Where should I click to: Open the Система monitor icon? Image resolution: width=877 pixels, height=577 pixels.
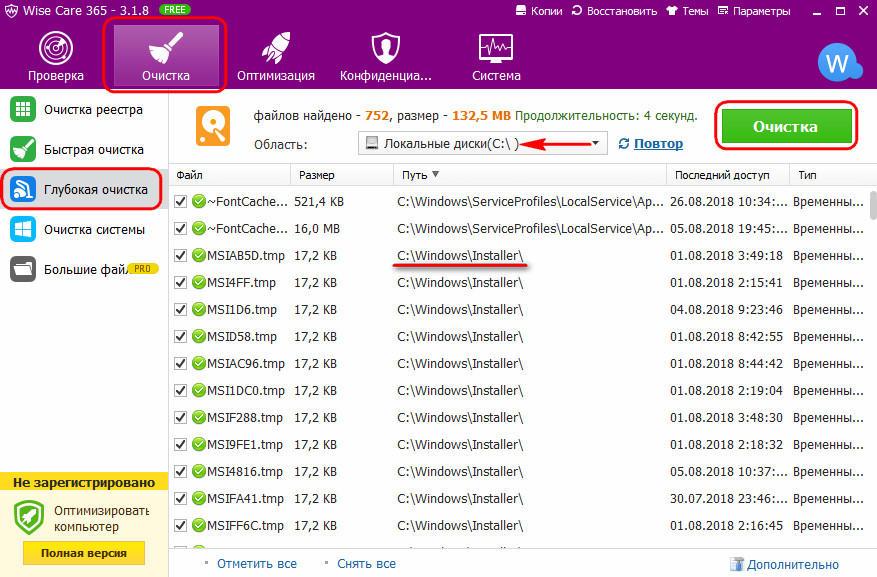click(496, 49)
